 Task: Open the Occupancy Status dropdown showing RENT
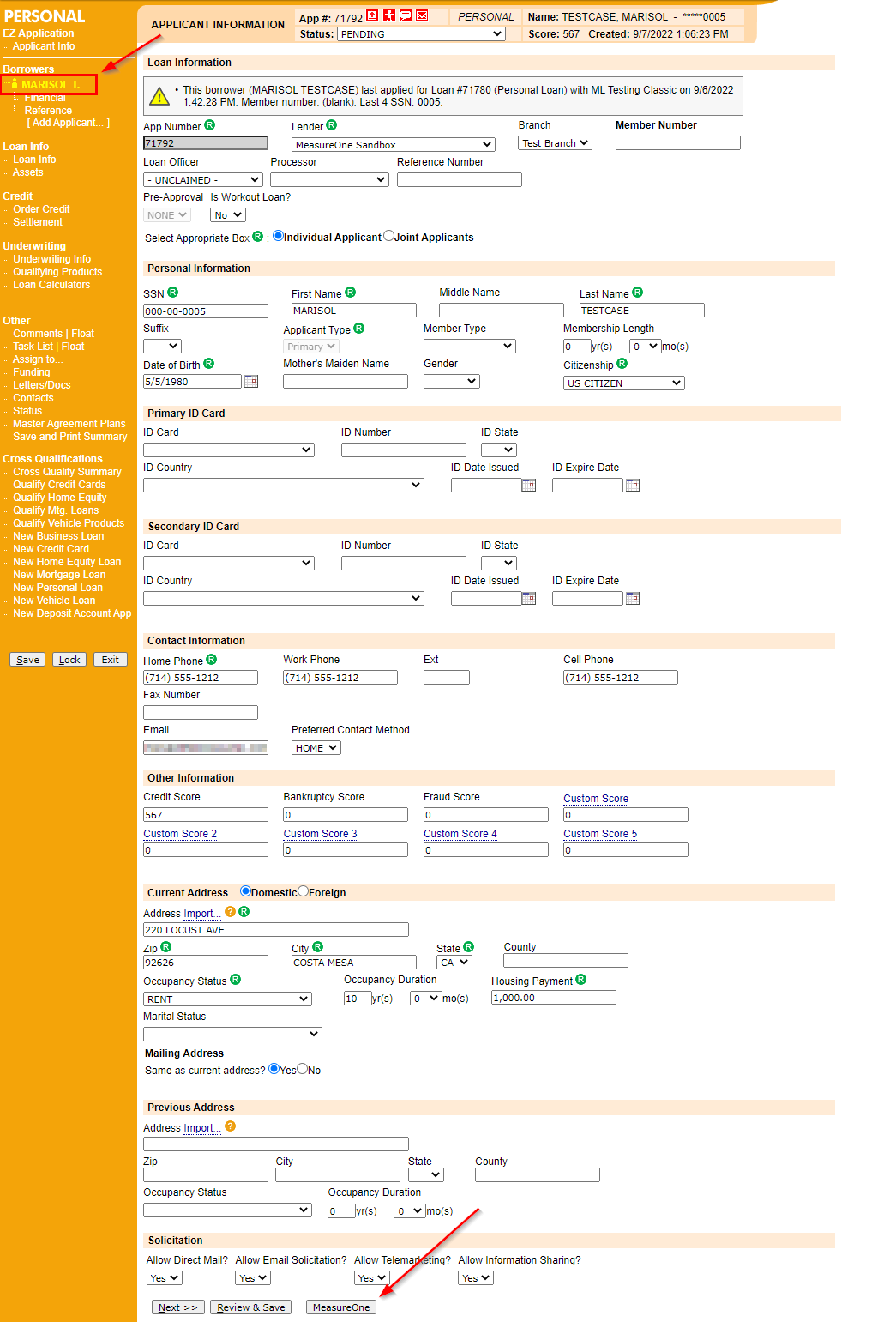click(226, 999)
